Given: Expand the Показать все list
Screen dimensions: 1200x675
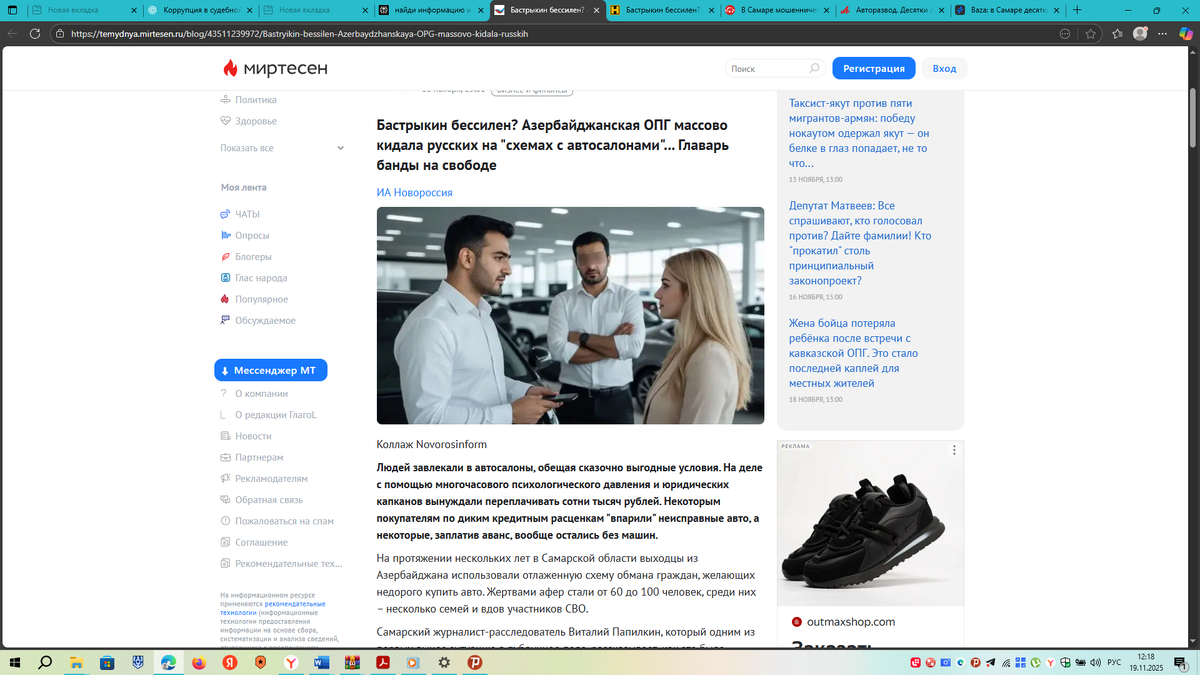Looking at the screenshot, I should pyautogui.click(x=282, y=148).
